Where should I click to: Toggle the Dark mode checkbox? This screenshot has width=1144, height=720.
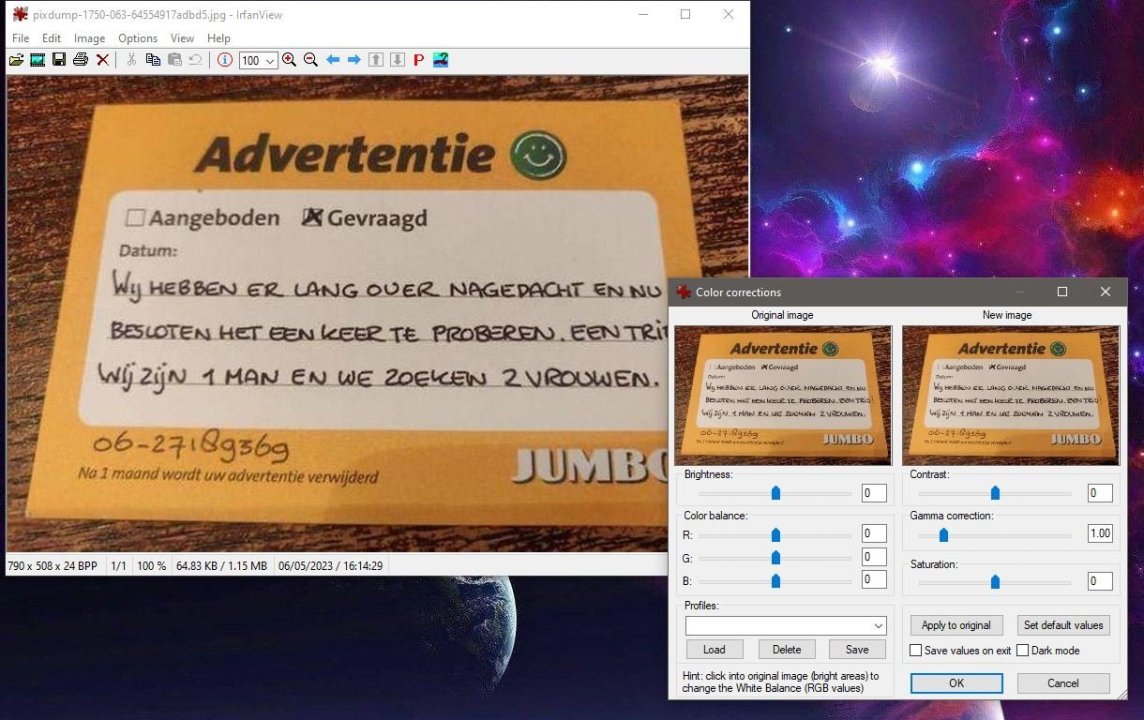1023,651
